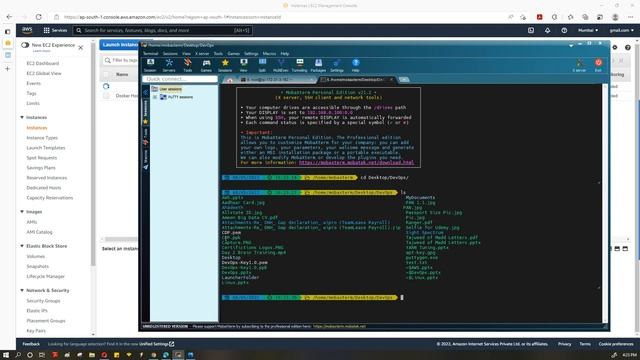
Task: Open the Tunneling tool icon
Action: click(x=300, y=65)
